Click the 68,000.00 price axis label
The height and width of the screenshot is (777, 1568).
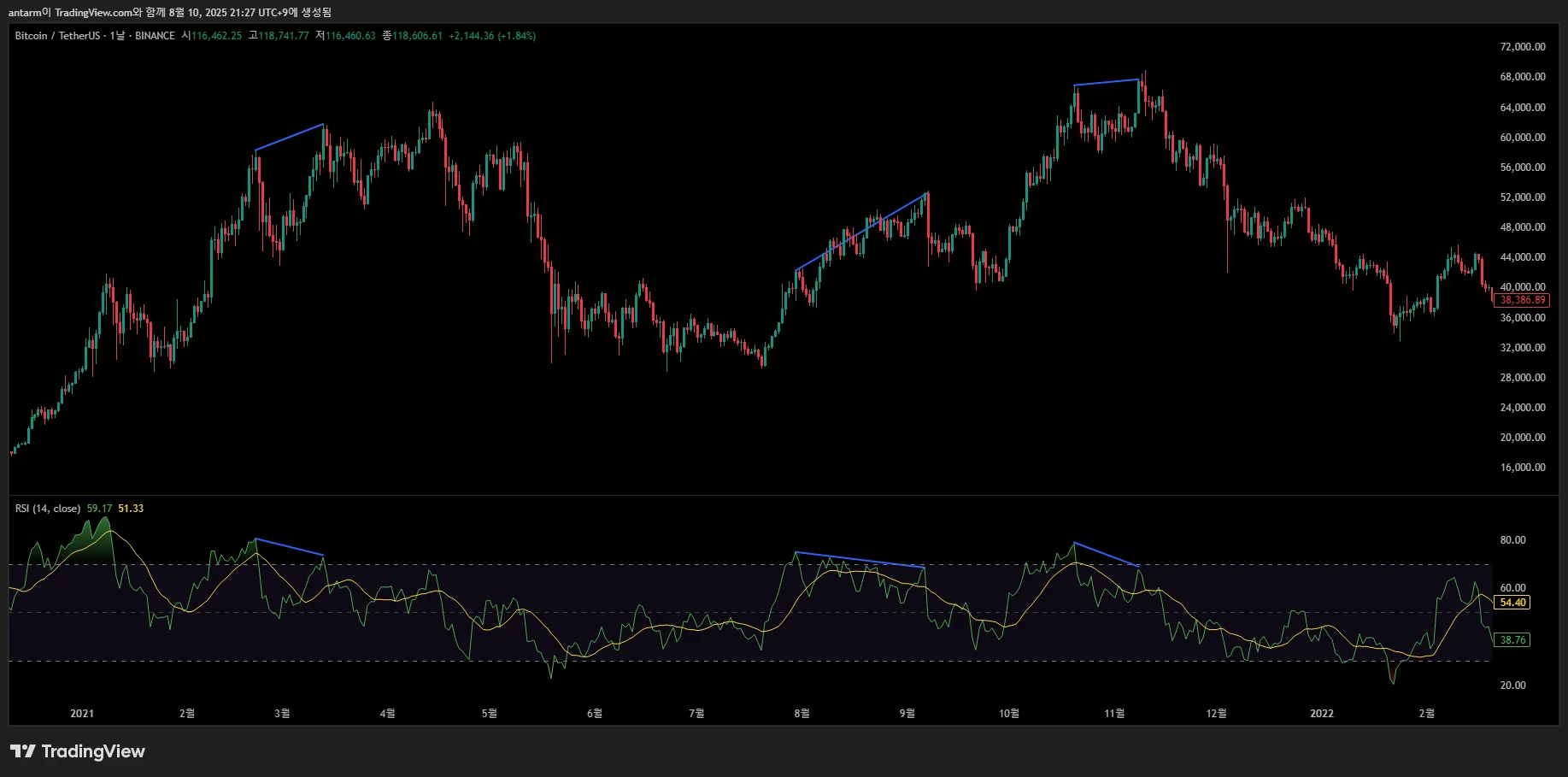point(1522,77)
